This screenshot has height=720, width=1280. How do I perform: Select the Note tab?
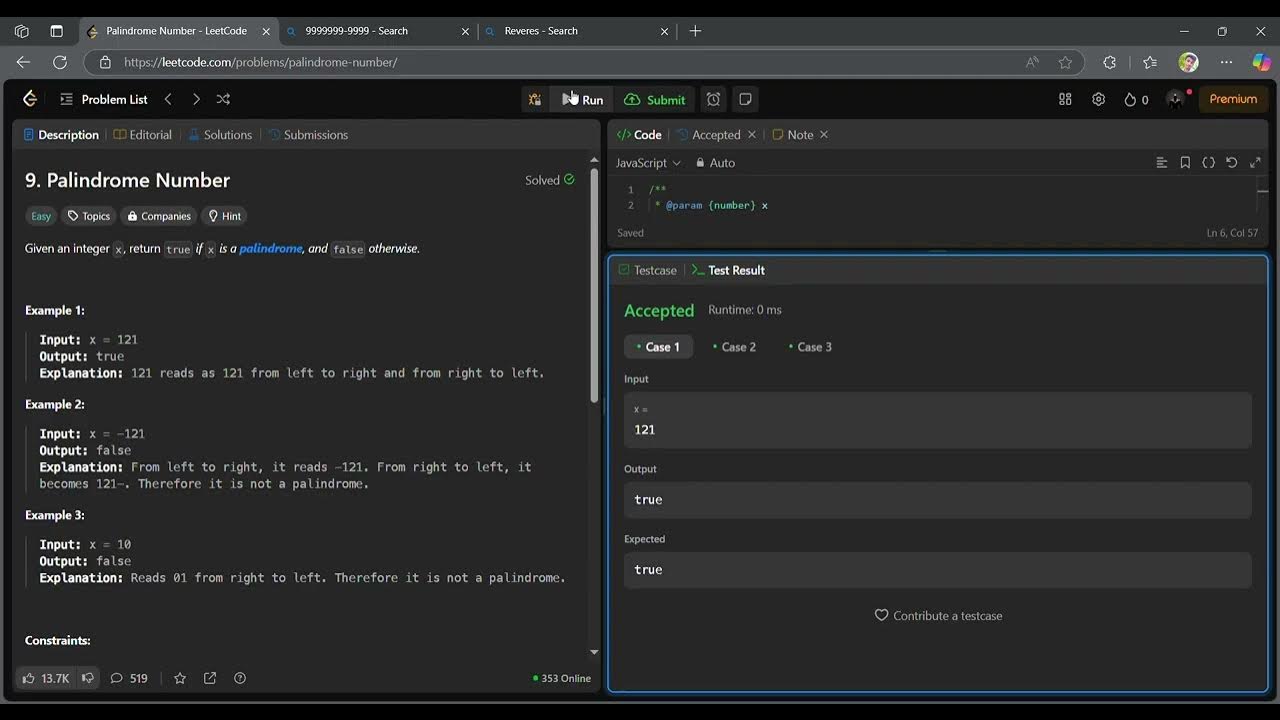[793, 134]
